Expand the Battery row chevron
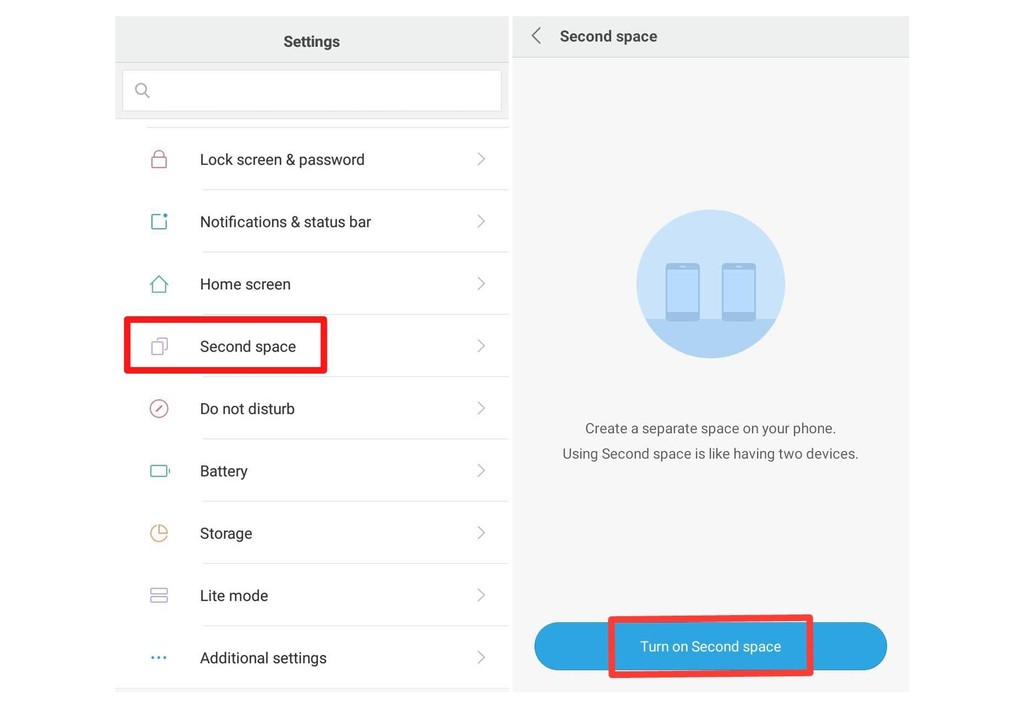 481,471
